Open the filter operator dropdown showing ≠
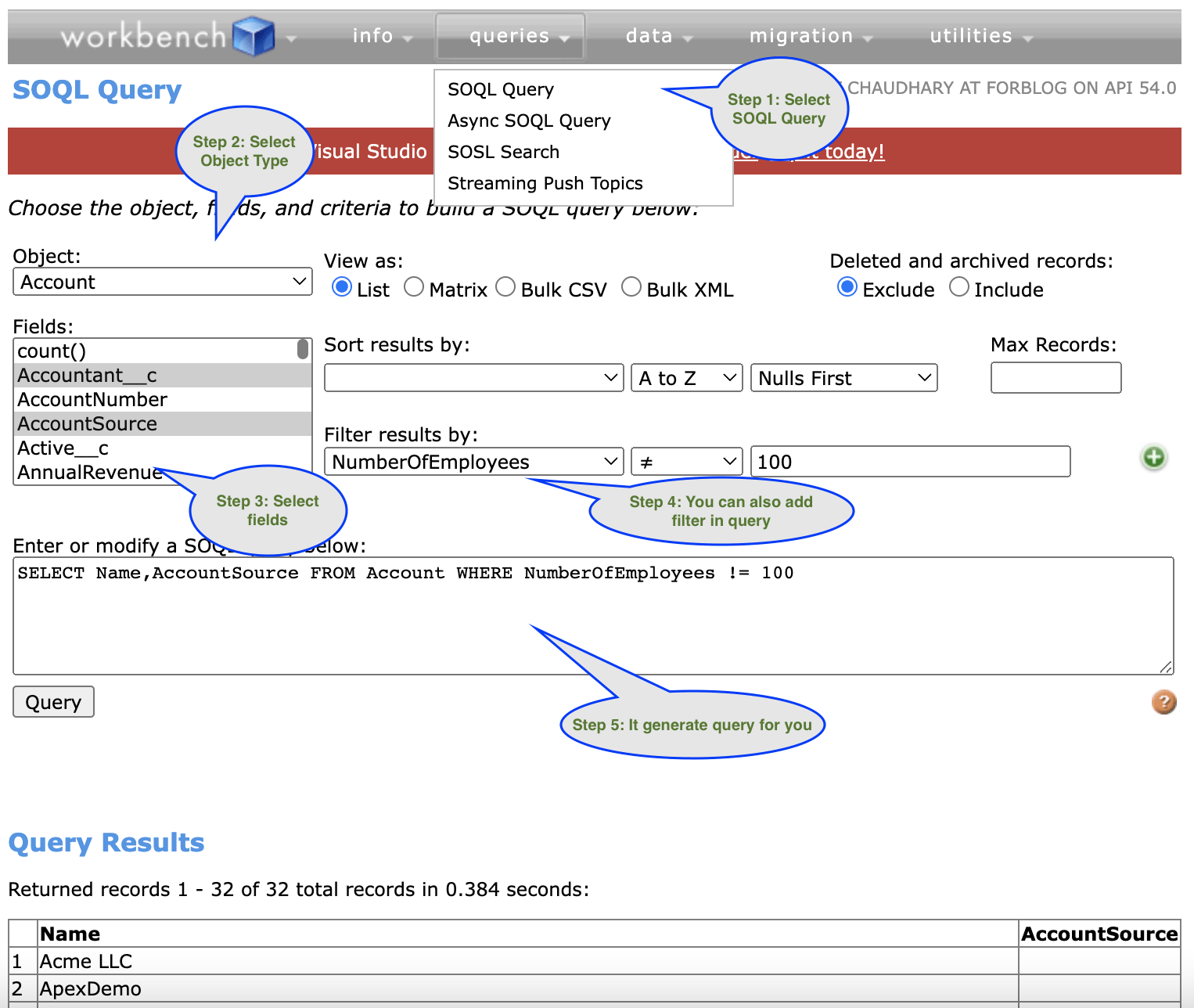Image resolution: width=1194 pixels, height=1008 pixels. [687, 462]
